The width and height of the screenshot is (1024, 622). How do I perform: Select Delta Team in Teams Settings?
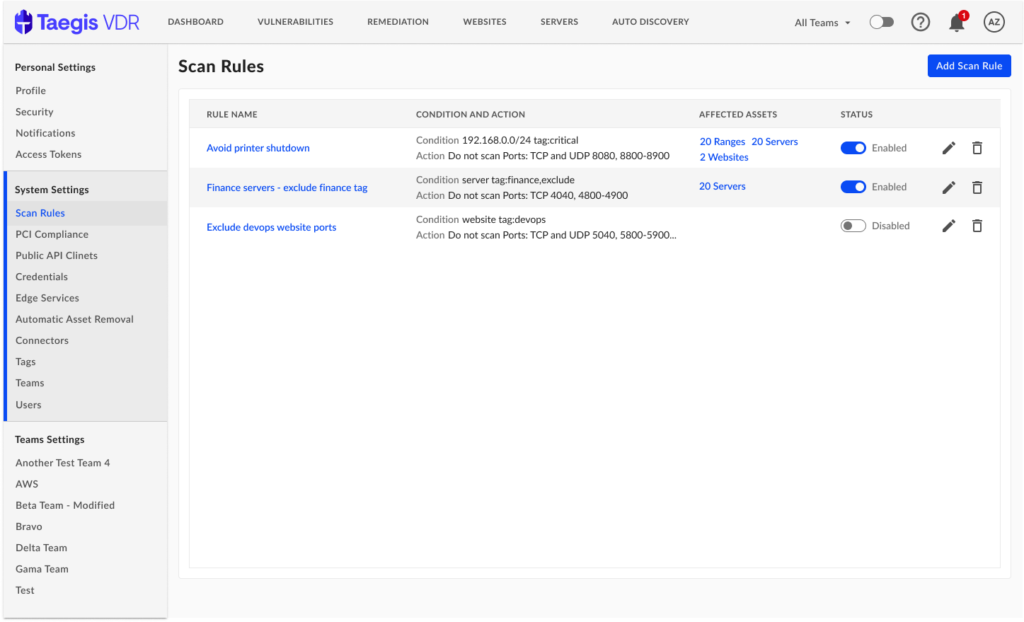pyautogui.click(x=41, y=548)
